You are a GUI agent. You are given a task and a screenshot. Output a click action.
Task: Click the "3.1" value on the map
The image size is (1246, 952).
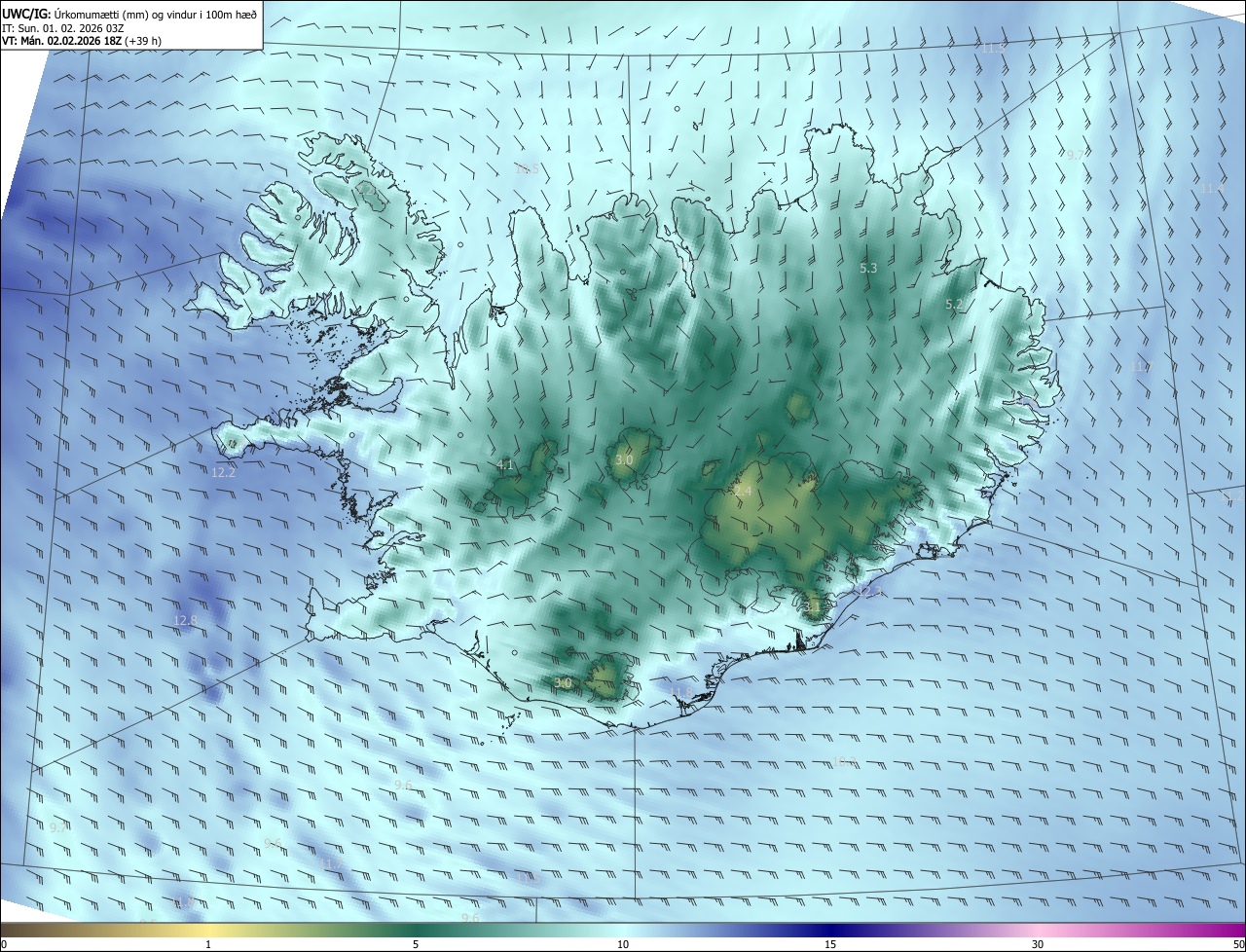pos(813,606)
